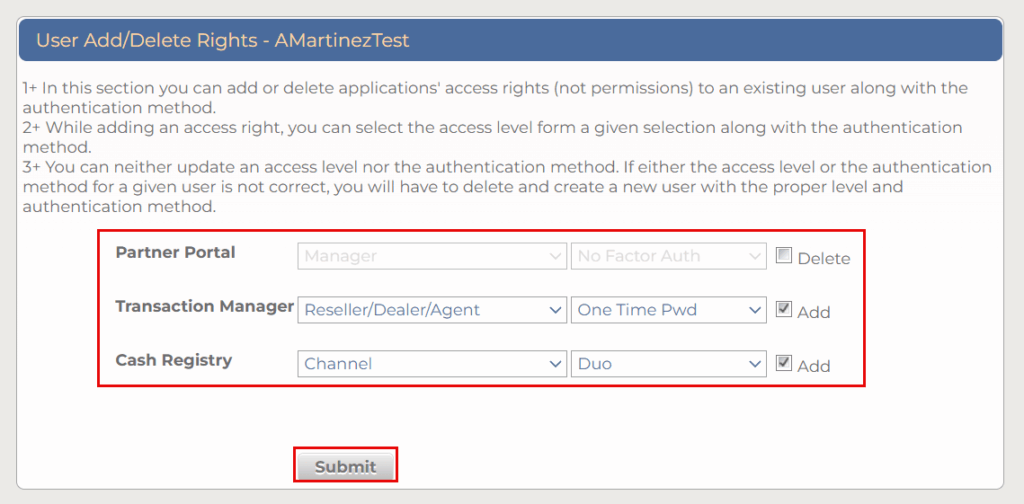The height and width of the screenshot is (504, 1024).
Task: Click the Transaction Manager row label
Action: point(204,306)
